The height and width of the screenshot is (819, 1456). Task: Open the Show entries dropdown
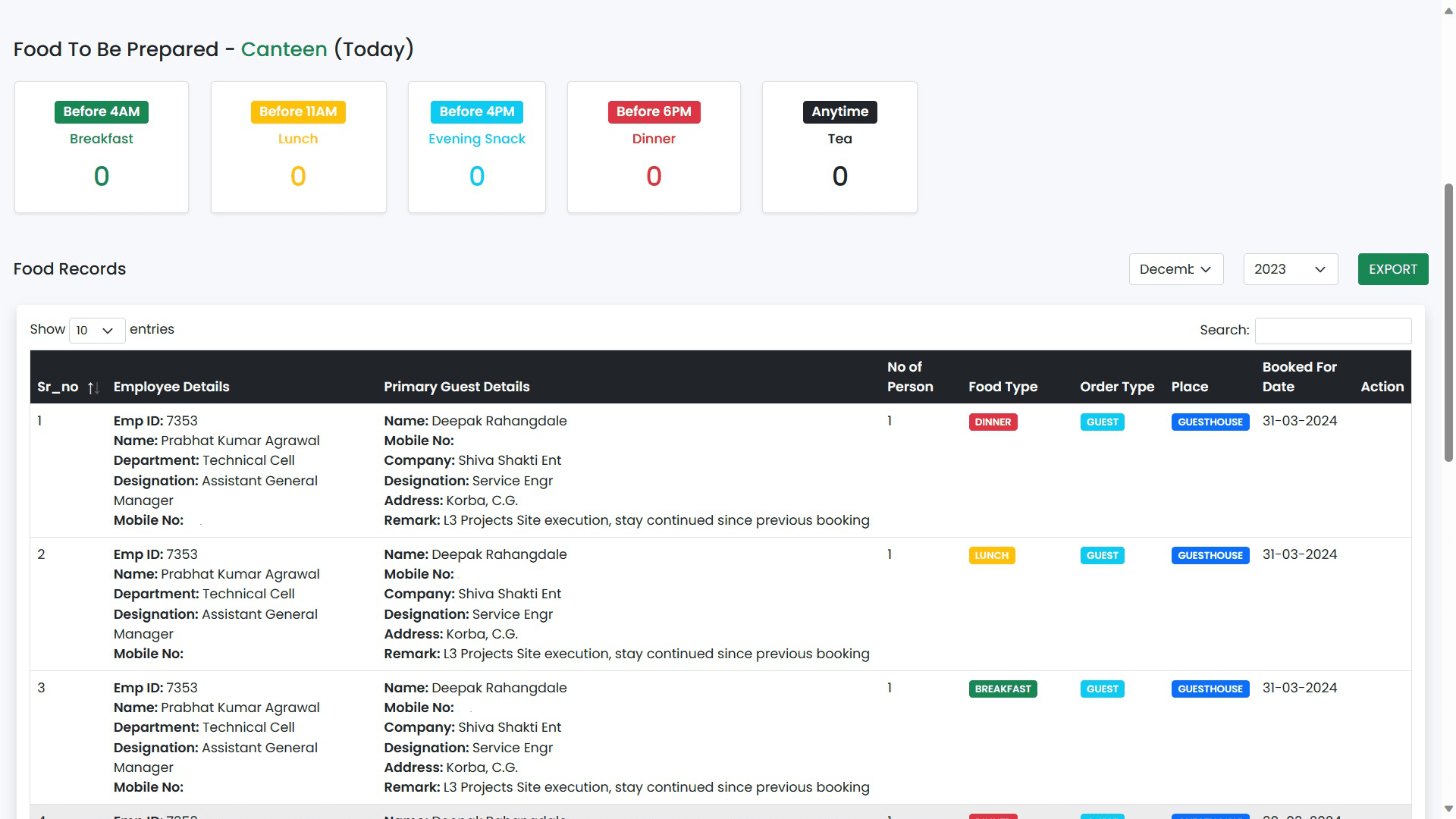coord(96,330)
